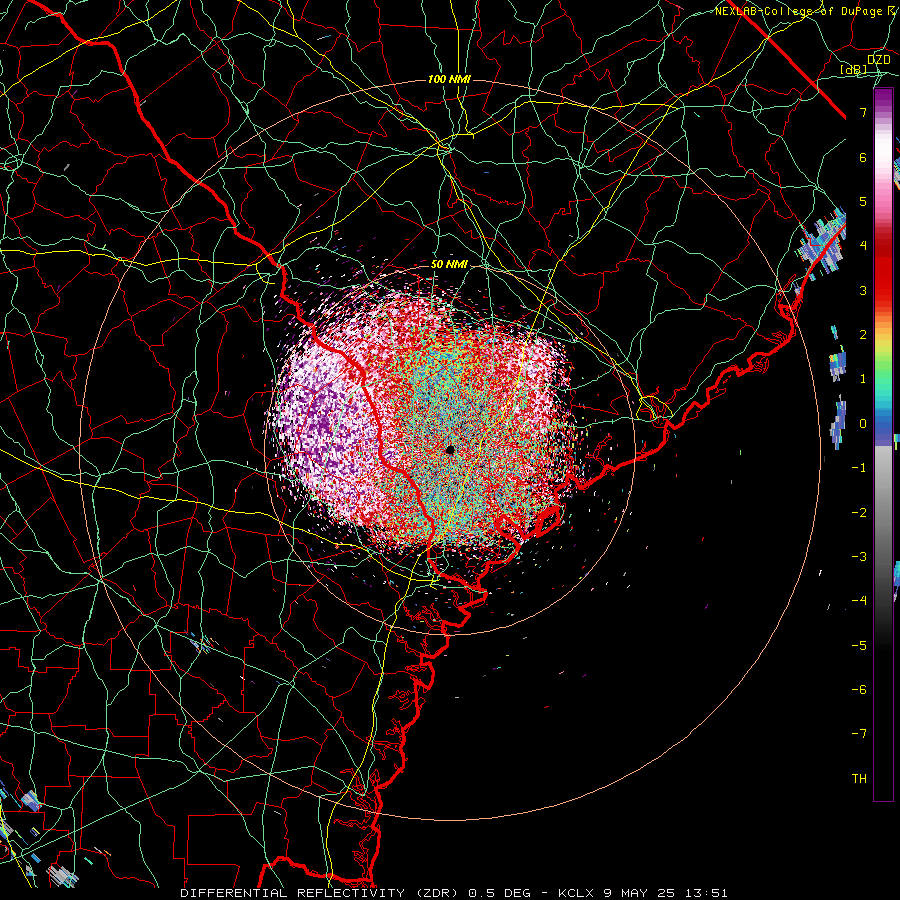Click the 100 NMI range ring label
Viewport: 900px width, 900px height.
tap(449, 79)
